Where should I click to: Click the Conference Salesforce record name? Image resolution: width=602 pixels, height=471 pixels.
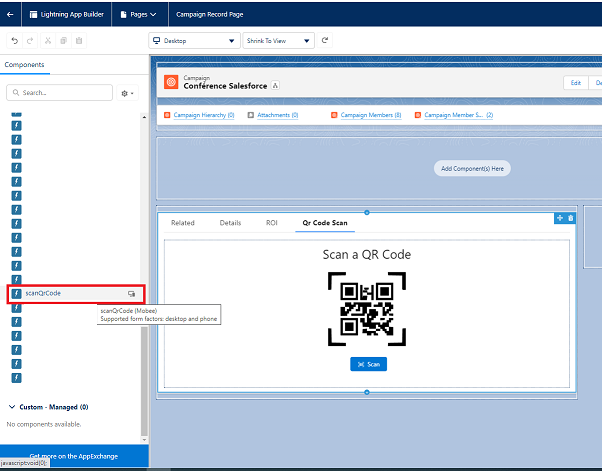(x=225, y=86)
